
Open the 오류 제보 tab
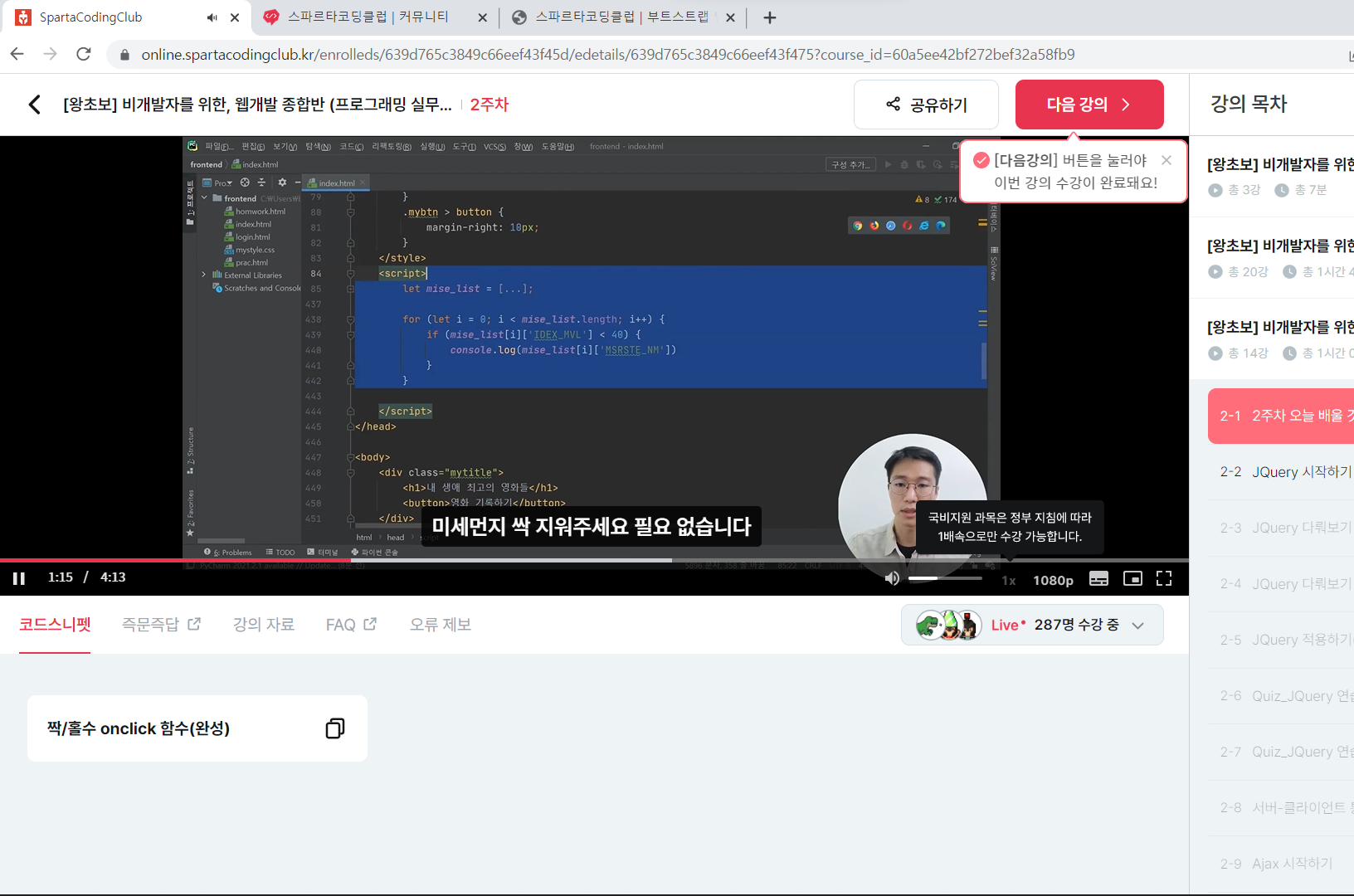tap(441, 625)
